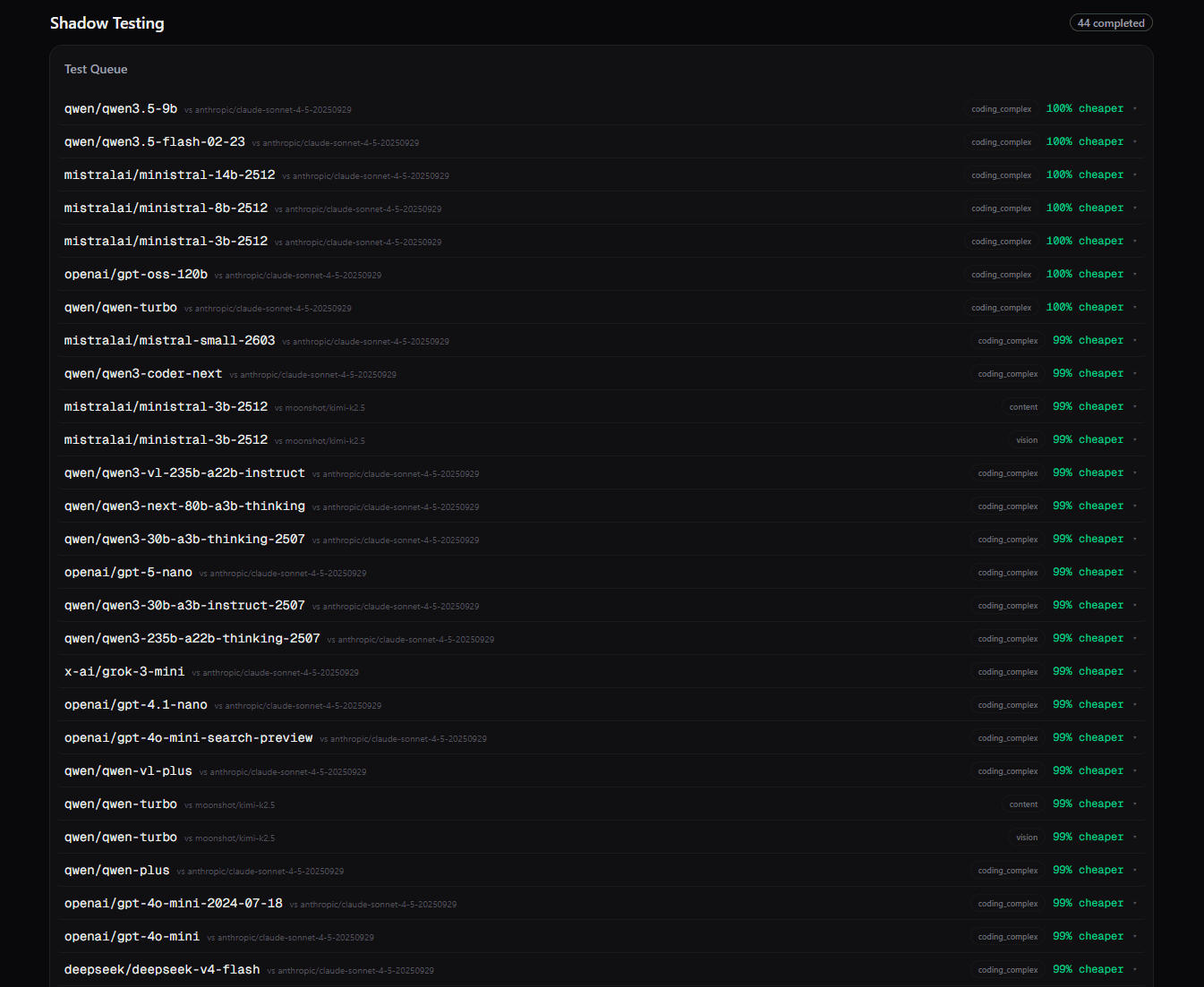Expand the gpt-5-nano row arrow
This screenshot has width=1204, height=987.
(x=1135, y=573)
